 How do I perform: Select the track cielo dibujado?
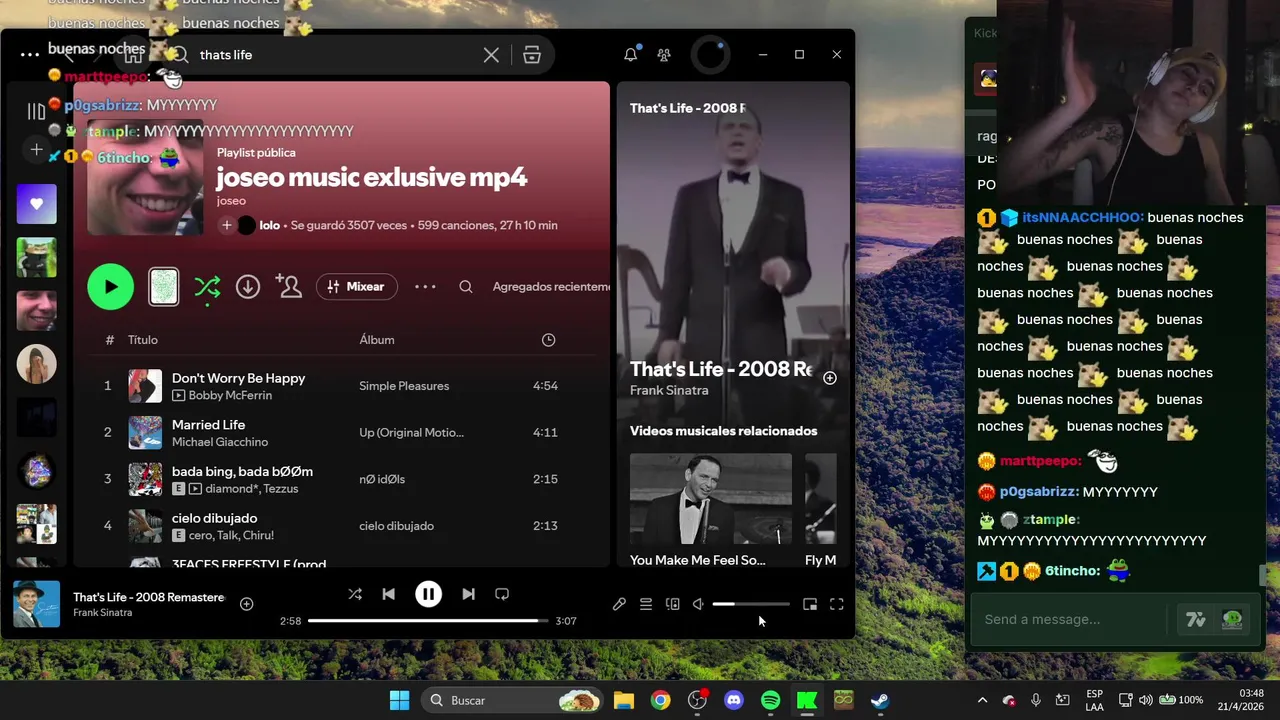[x=214, y=518]
